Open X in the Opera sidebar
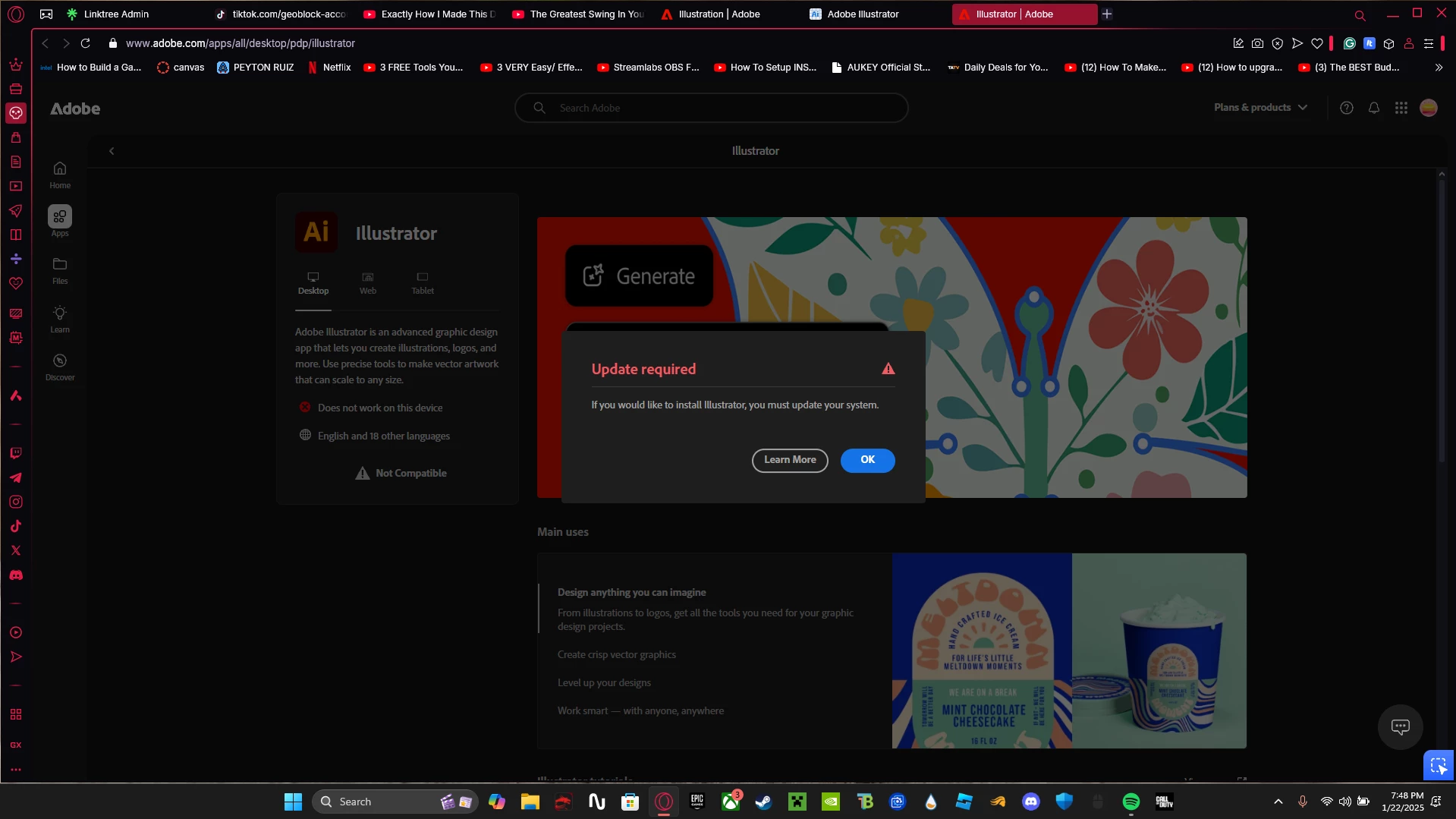Screen dimensions: 1456x819 tap(16, 550)
